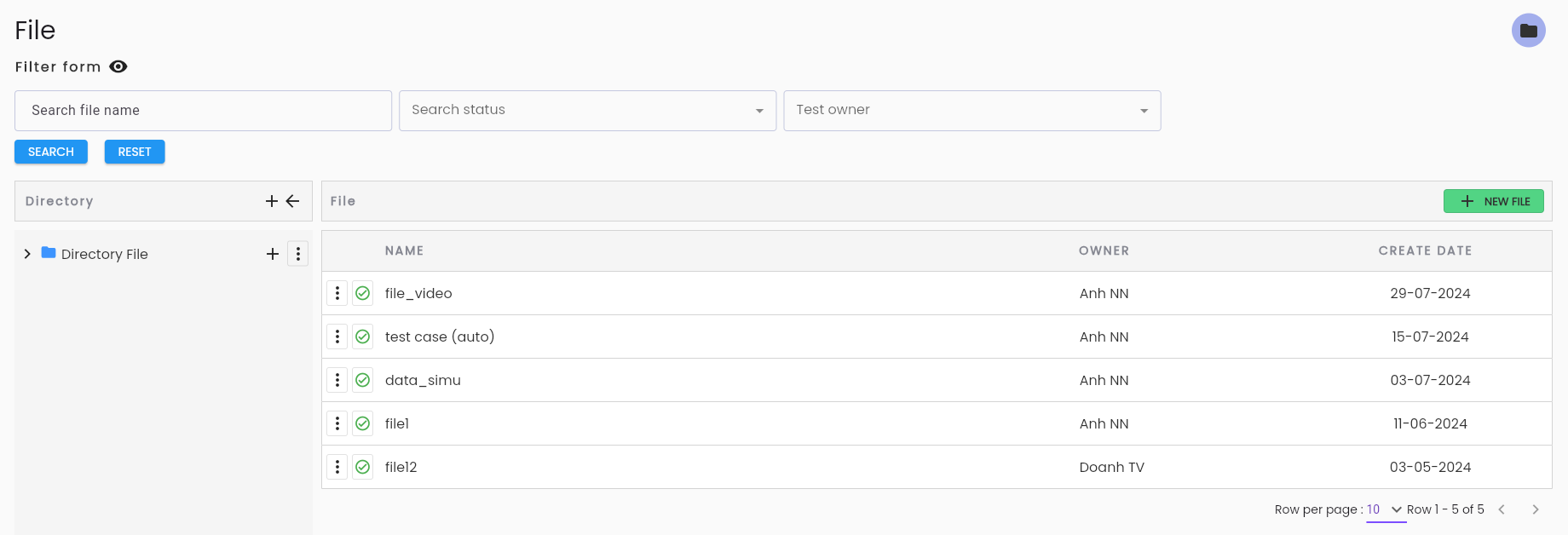
Task: Open the three-dot menu for file12
Action: pos(337,467)
